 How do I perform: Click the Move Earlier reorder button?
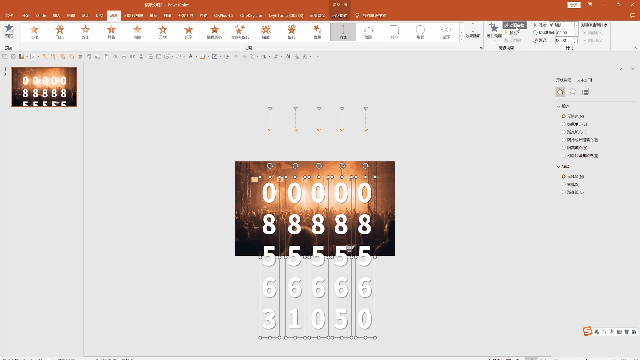[x=593, y=33]
